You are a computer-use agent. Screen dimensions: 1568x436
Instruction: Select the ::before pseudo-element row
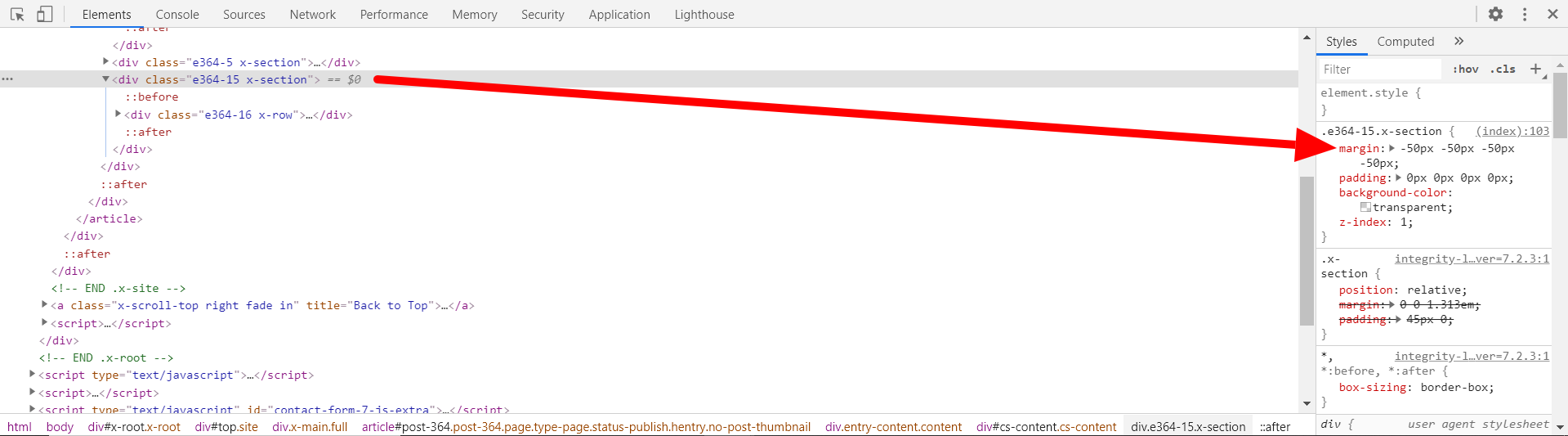pyautogui.click(x=151, y=97)
